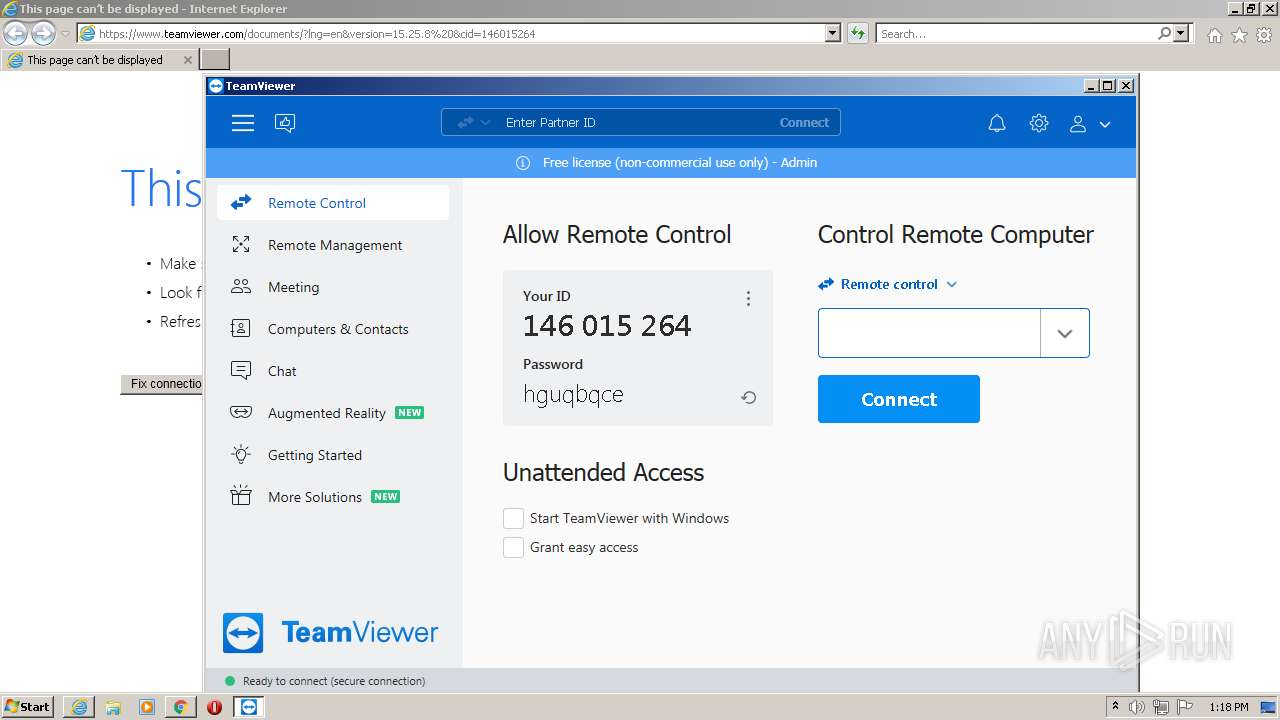The image size is (1280, 720).
Task: Click the TeamViewer logo in sidebar
Action: pyautogui.click(x=331, y=632)
